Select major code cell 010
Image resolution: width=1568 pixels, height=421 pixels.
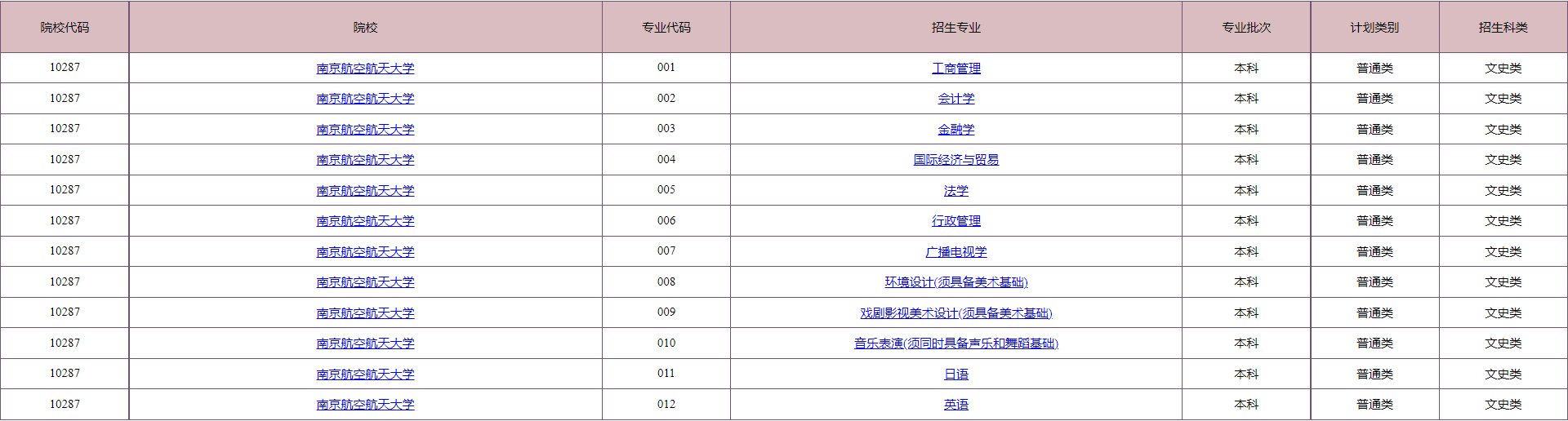(666, 343)
